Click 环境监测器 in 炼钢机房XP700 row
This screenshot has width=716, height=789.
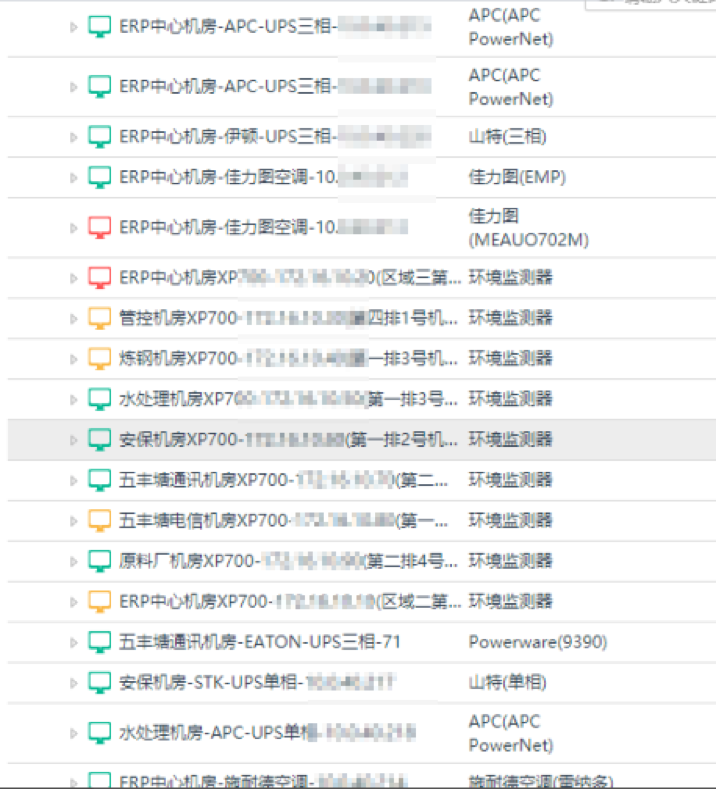pyautogui.click(x=511, y=358)
